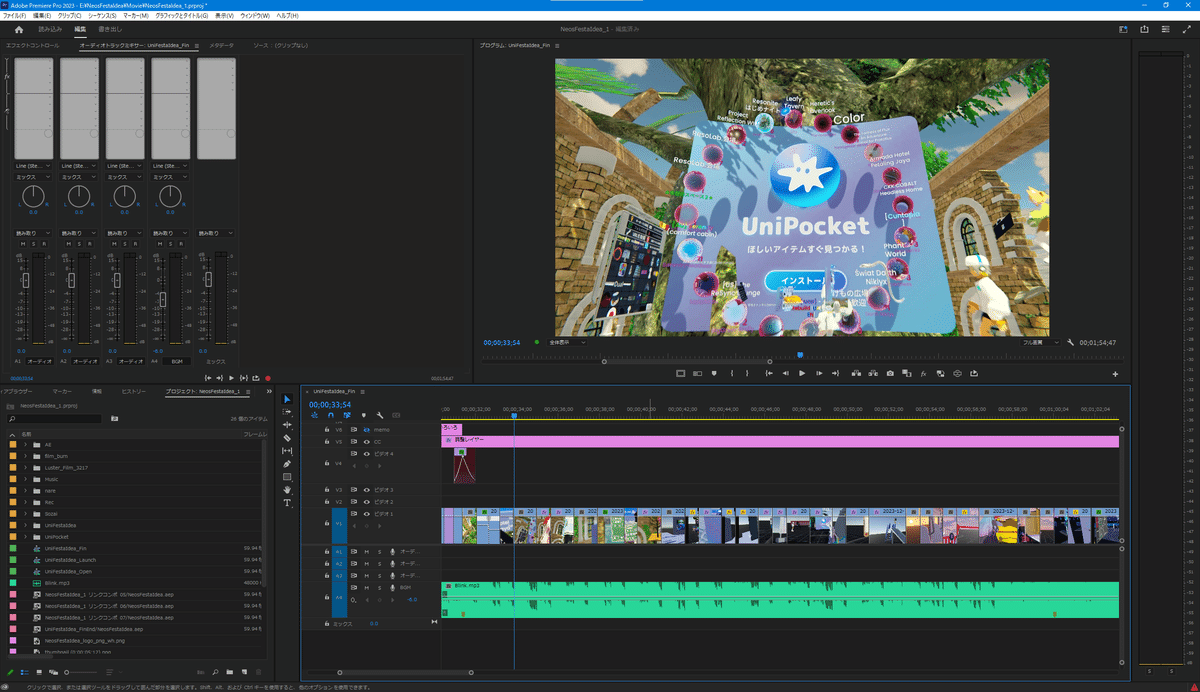Toggle timeline snap magnet icon

[331, 415]
